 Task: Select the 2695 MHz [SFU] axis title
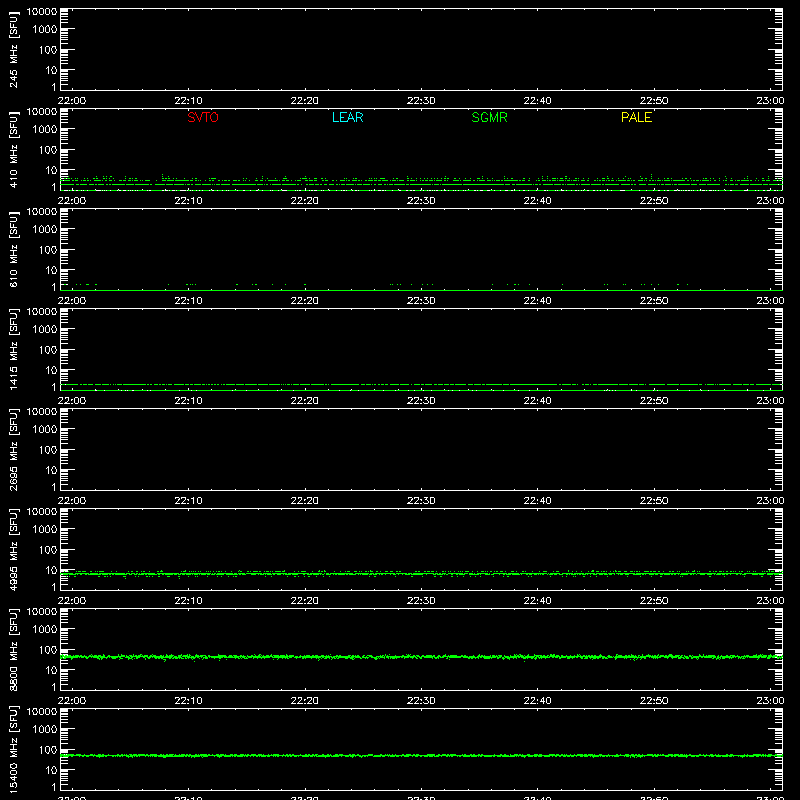point(13,449)
